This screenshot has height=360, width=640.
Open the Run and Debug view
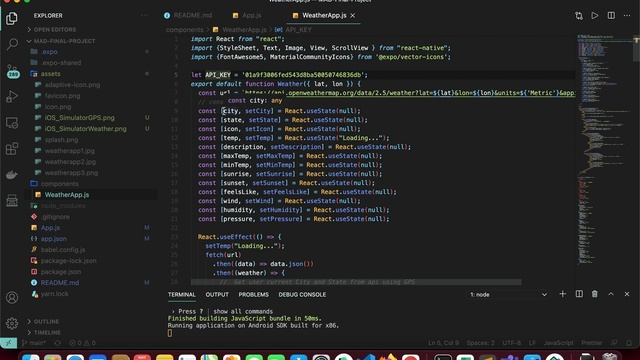point(12,97)
